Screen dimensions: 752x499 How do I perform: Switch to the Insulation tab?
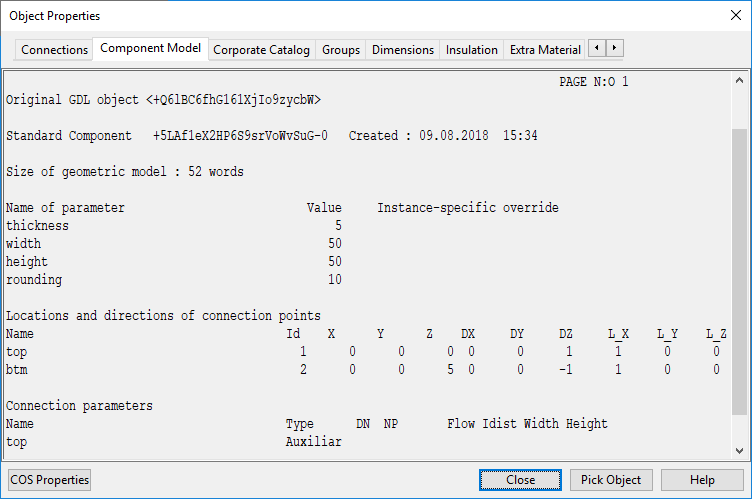471,49
